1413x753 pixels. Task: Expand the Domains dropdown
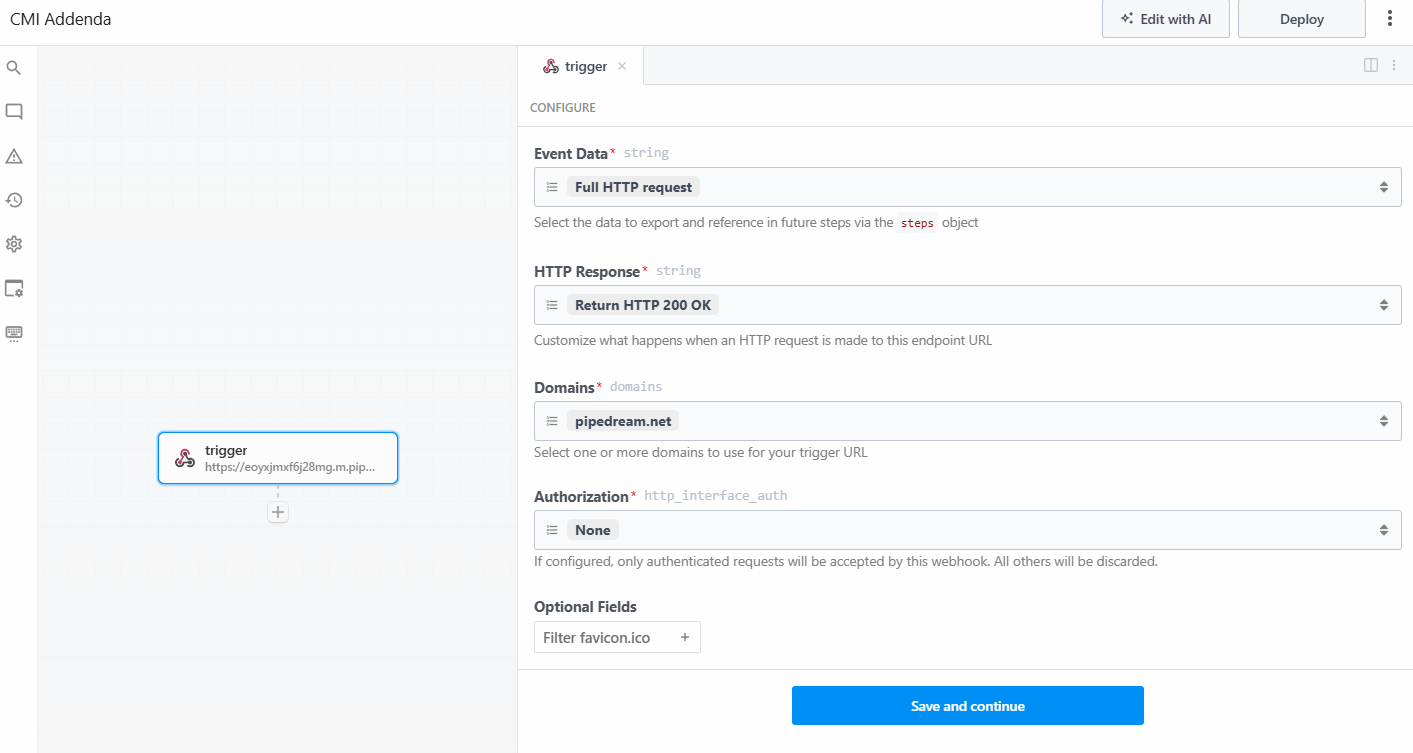(1383, 421)
